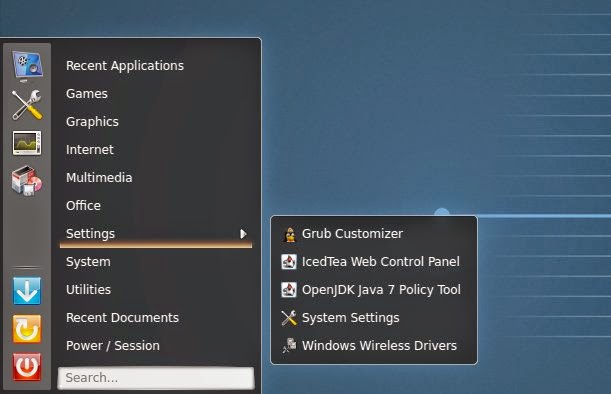The width and height of the screenshot is (611, 394).
Task: Open the multimedia display favorites icon
Action: click(x=27, y=66)
